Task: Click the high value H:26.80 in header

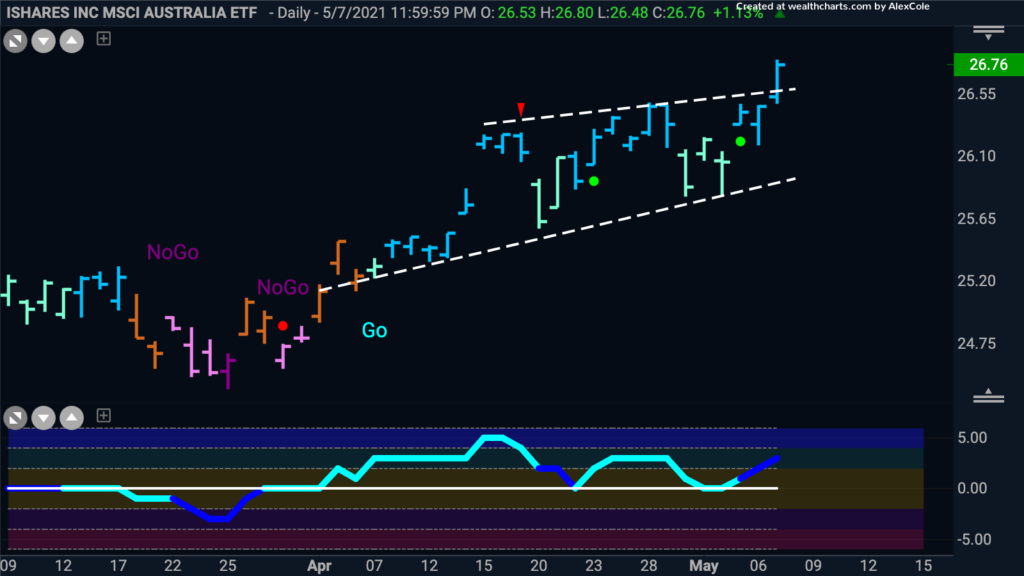Action: [x=567, y=12]
